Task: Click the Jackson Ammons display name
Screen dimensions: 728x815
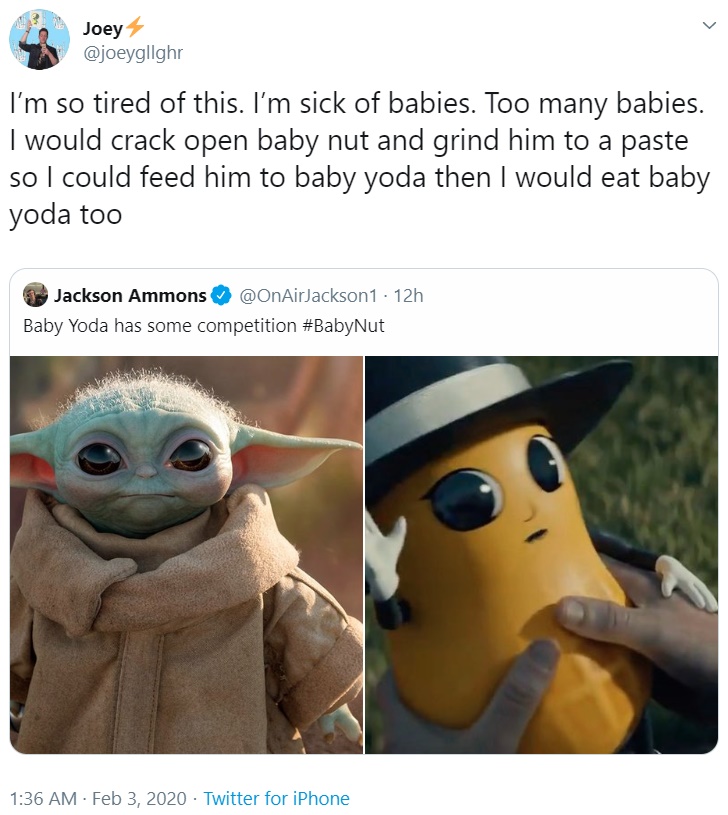Action: tap(130, 295)
